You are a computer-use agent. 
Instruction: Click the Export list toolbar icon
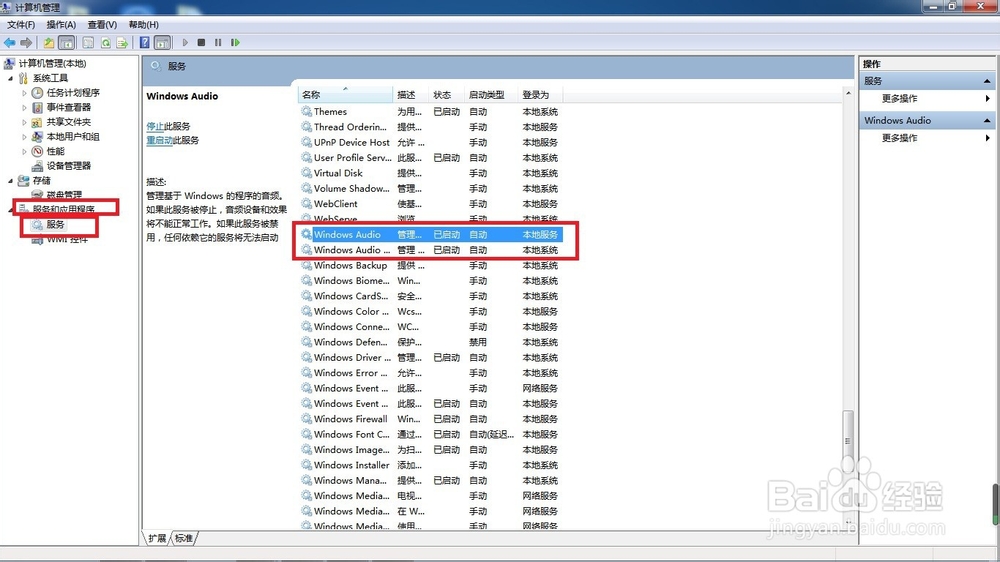click(122, 43)
